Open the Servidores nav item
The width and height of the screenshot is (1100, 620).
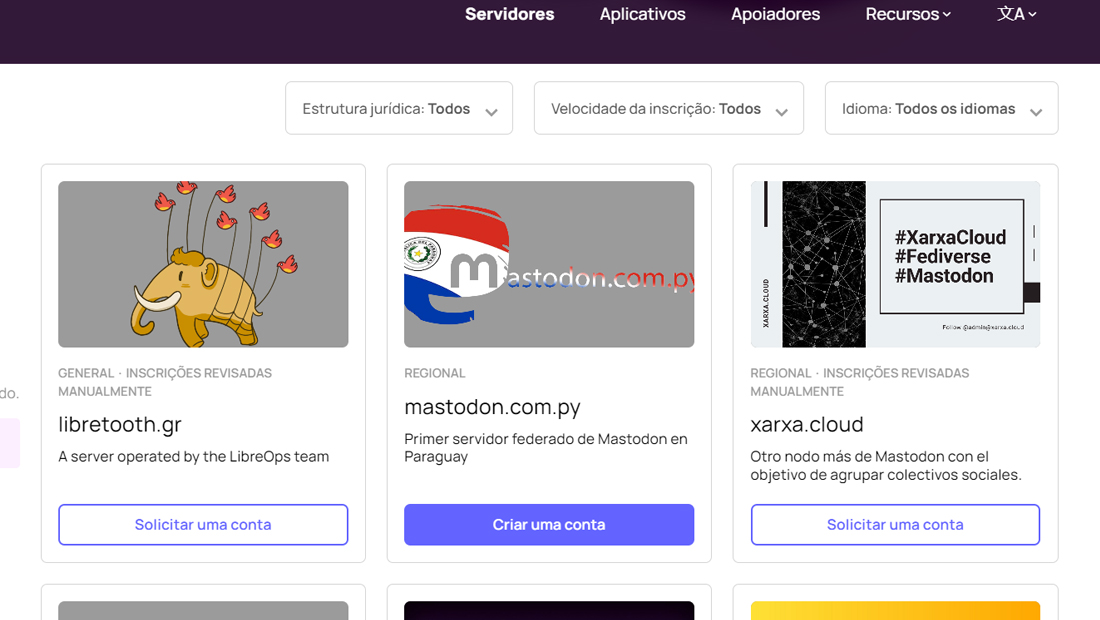click(509, 14)
